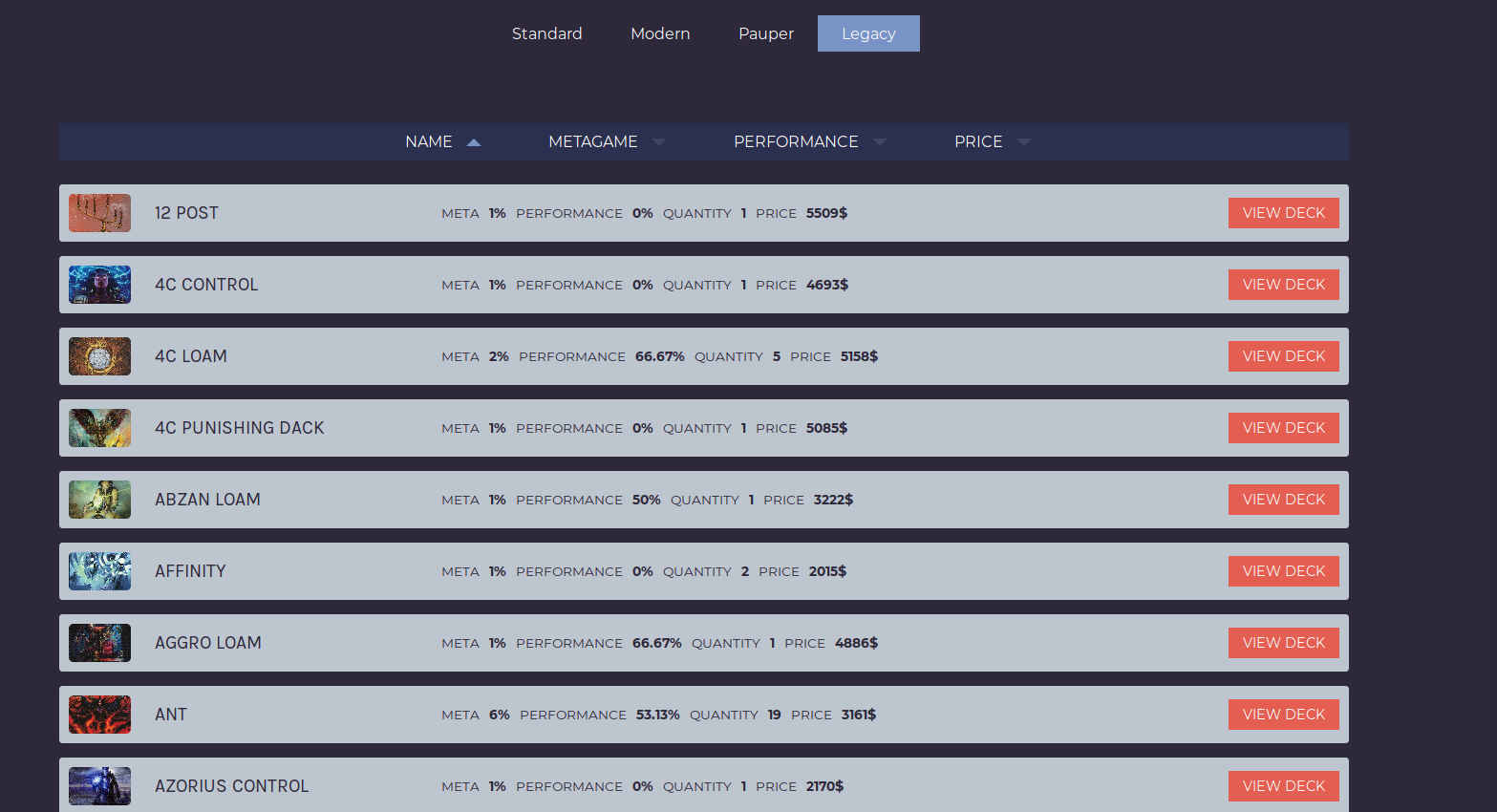Click the 4693$ price value

pos(827,285)
